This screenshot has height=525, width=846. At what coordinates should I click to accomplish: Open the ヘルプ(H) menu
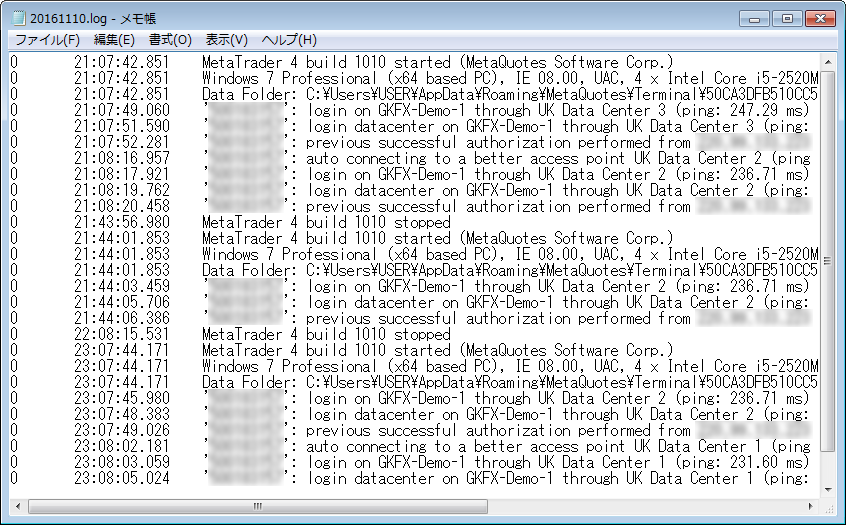click(x=289, y=40)
